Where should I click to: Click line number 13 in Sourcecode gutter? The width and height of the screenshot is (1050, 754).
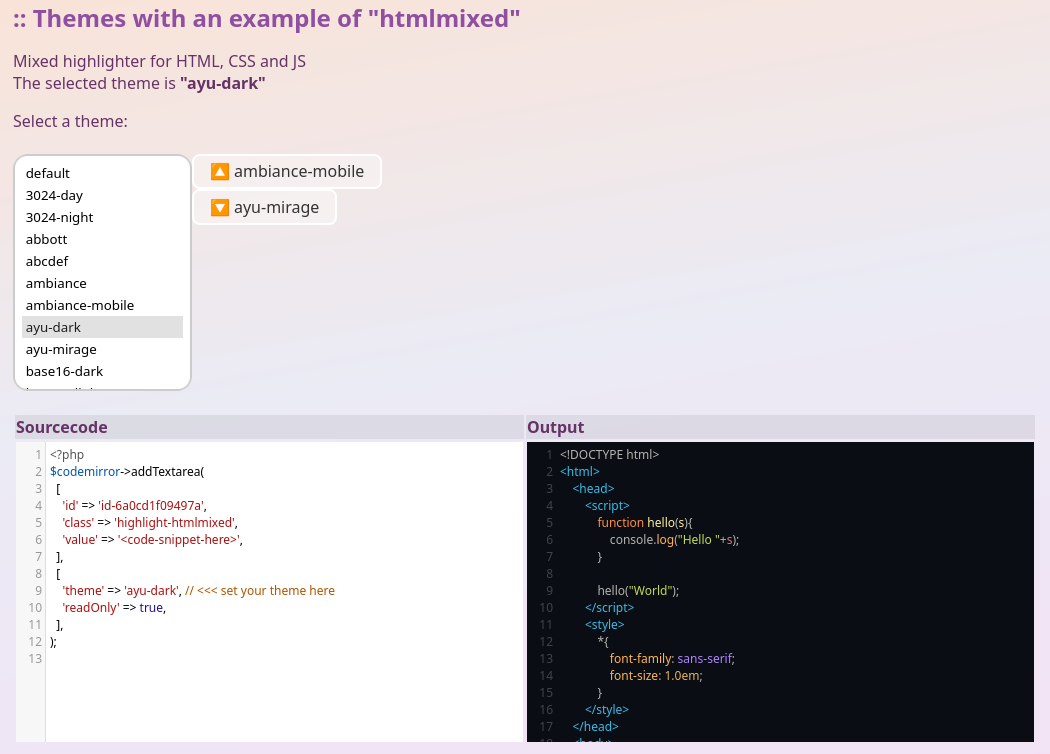[35, 659]
